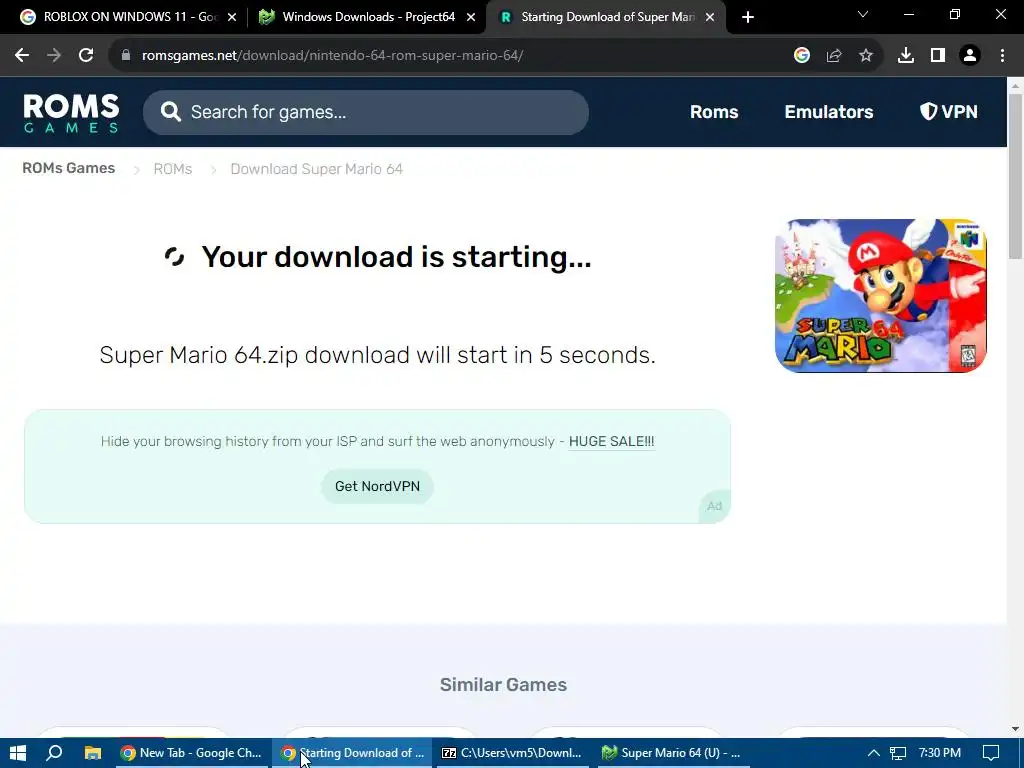Select the Starting Download of Super Mario tab
The image size is (1024, 768).
point(605,17)
